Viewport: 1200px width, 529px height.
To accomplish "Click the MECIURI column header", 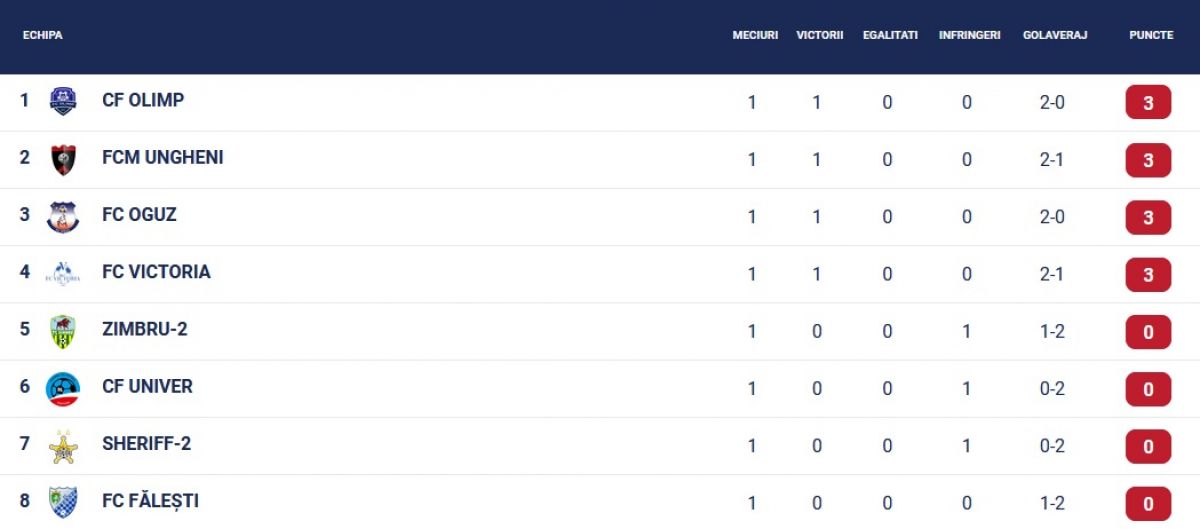I will pyautogui.click(x=755, y=35).
